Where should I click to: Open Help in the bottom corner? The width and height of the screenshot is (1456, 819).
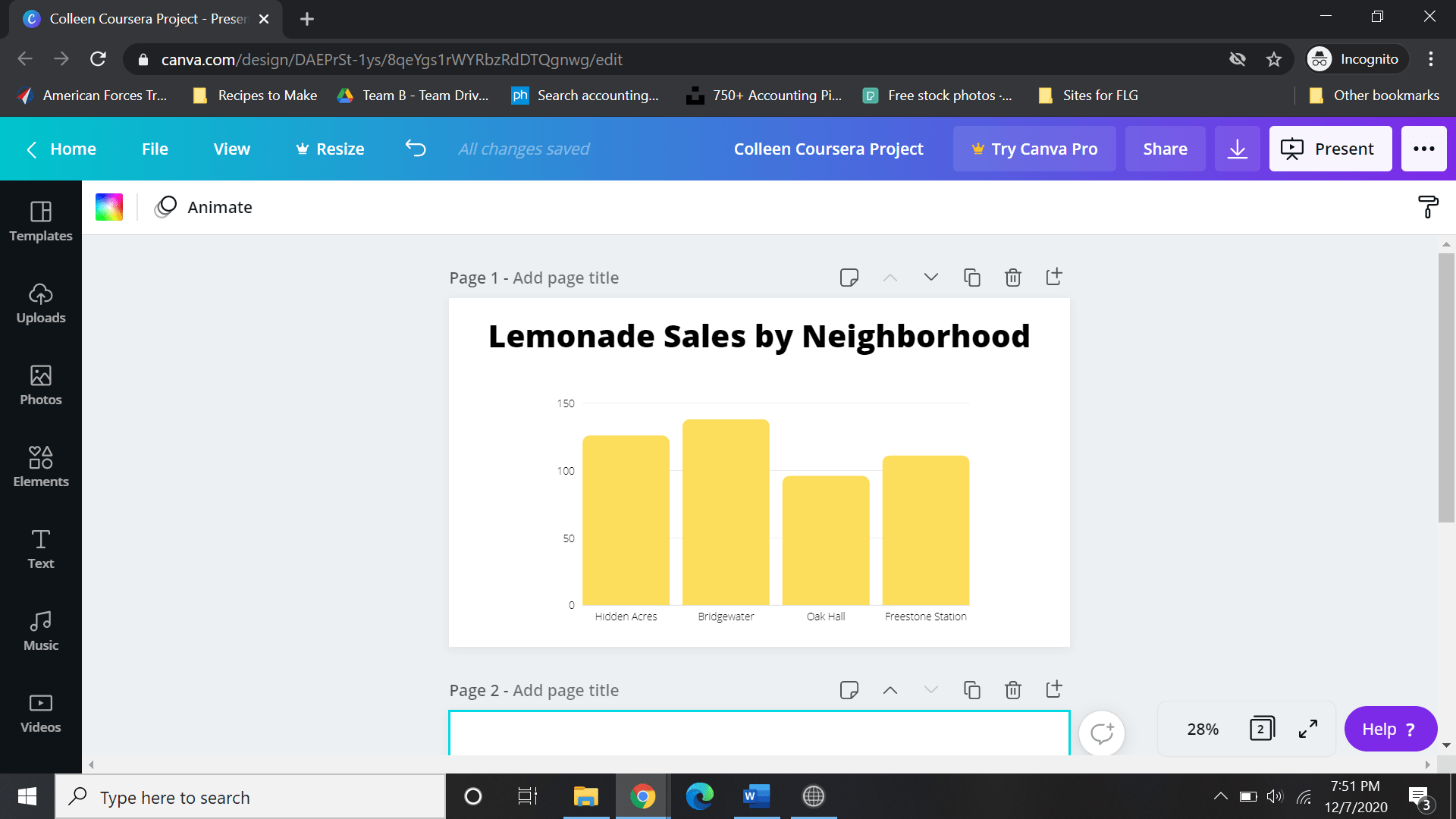1390,729
